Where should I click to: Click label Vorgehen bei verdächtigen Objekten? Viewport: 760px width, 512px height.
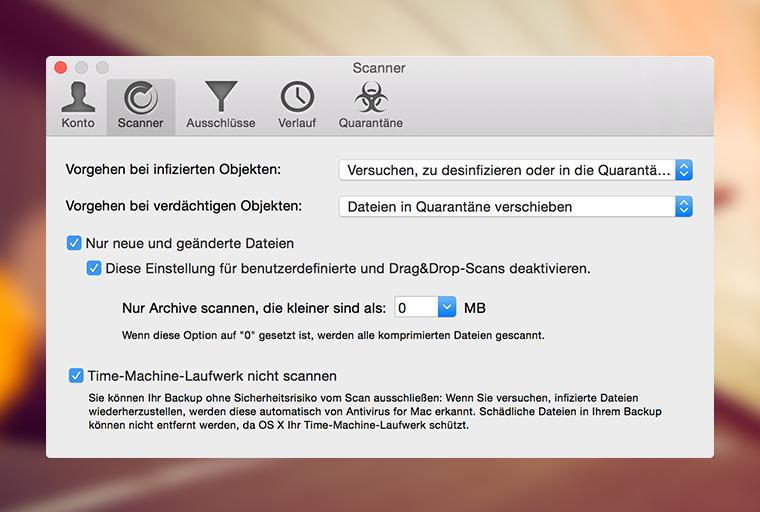click(x=184, y=206)
